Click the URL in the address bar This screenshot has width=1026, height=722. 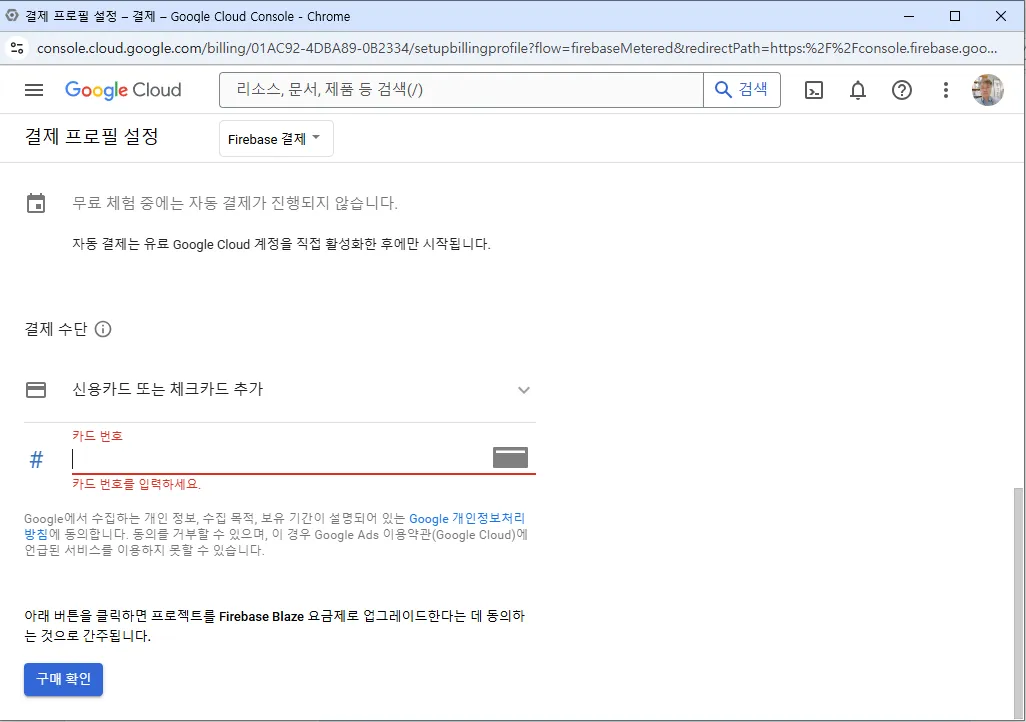pos(517,48)
